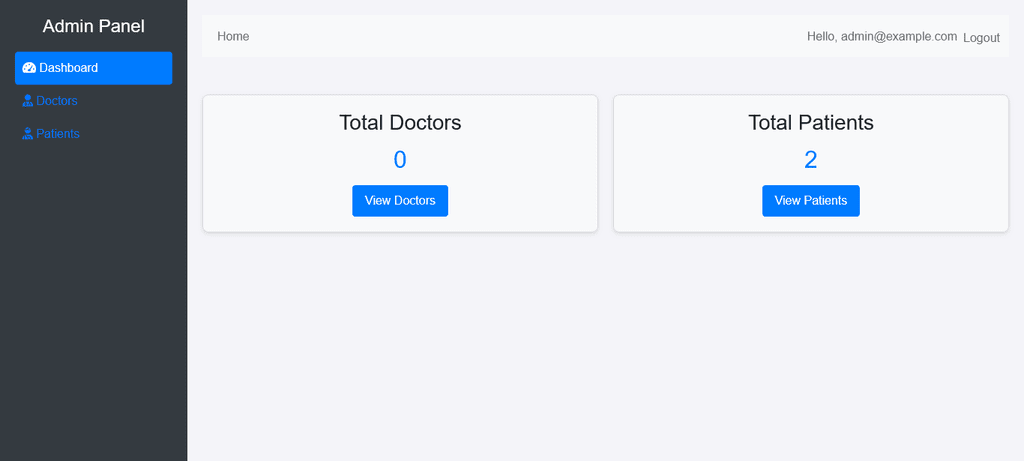Select the Total Patients heading

pyautogui.click(x=810, y=123)
